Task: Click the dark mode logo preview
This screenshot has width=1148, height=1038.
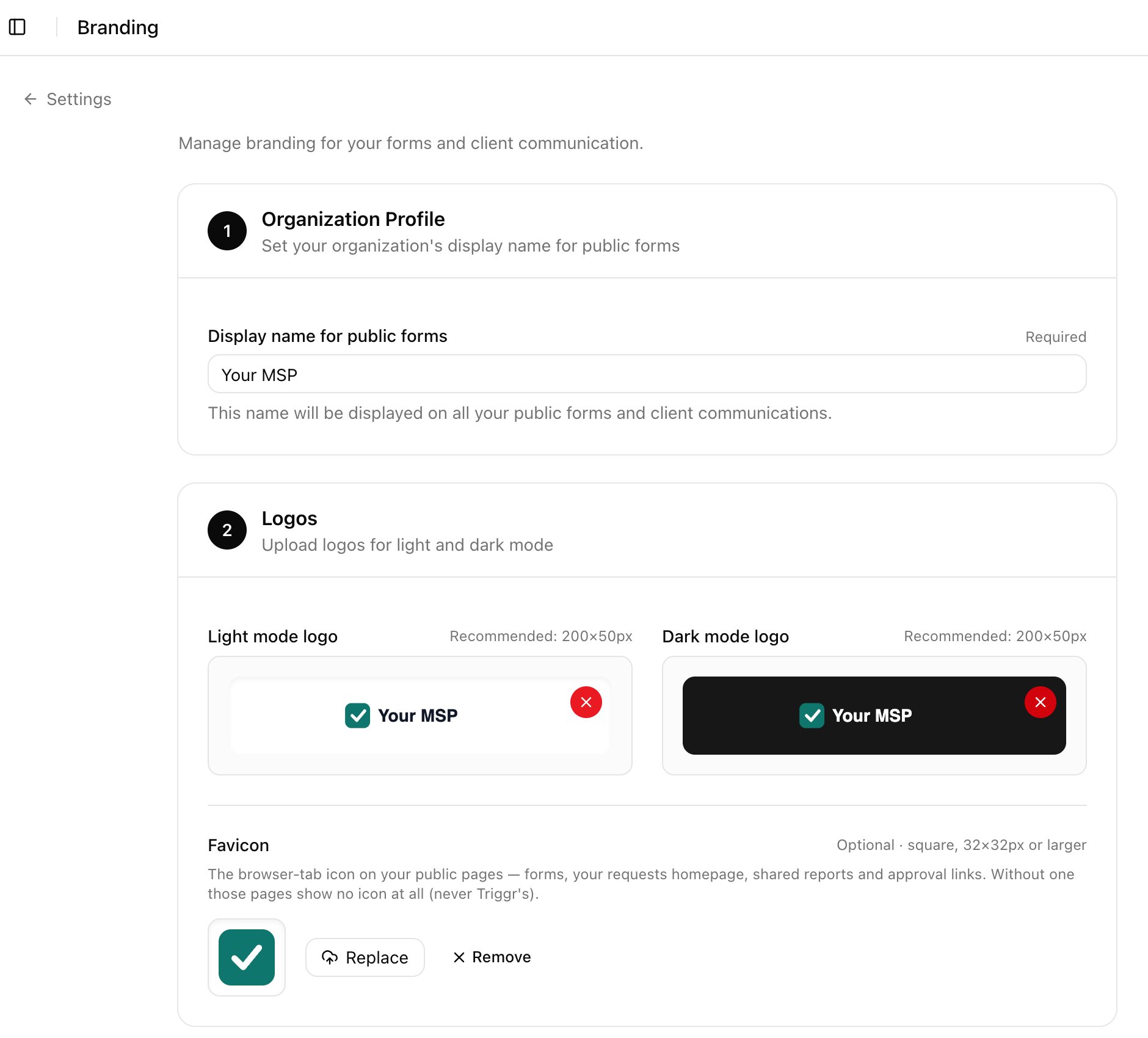Action: tap(874, 716)
